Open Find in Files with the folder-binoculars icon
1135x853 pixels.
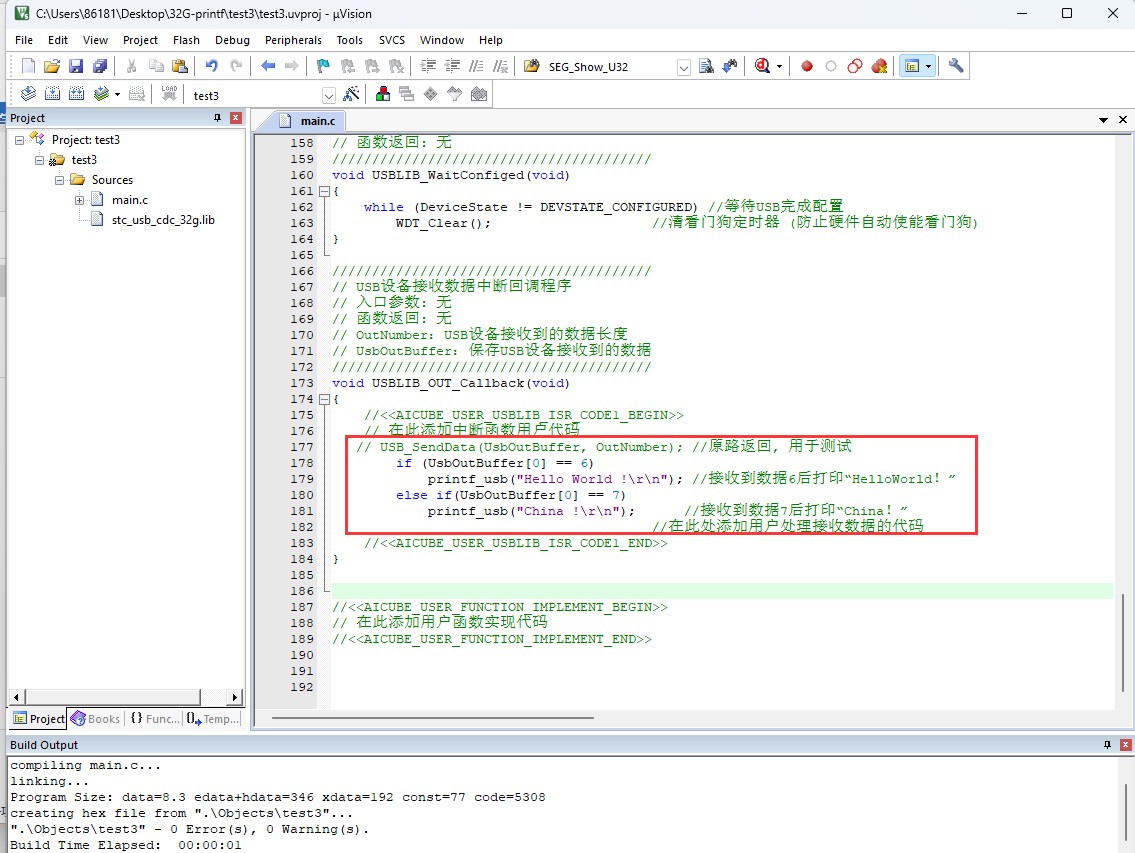click(x=532, y=67)
